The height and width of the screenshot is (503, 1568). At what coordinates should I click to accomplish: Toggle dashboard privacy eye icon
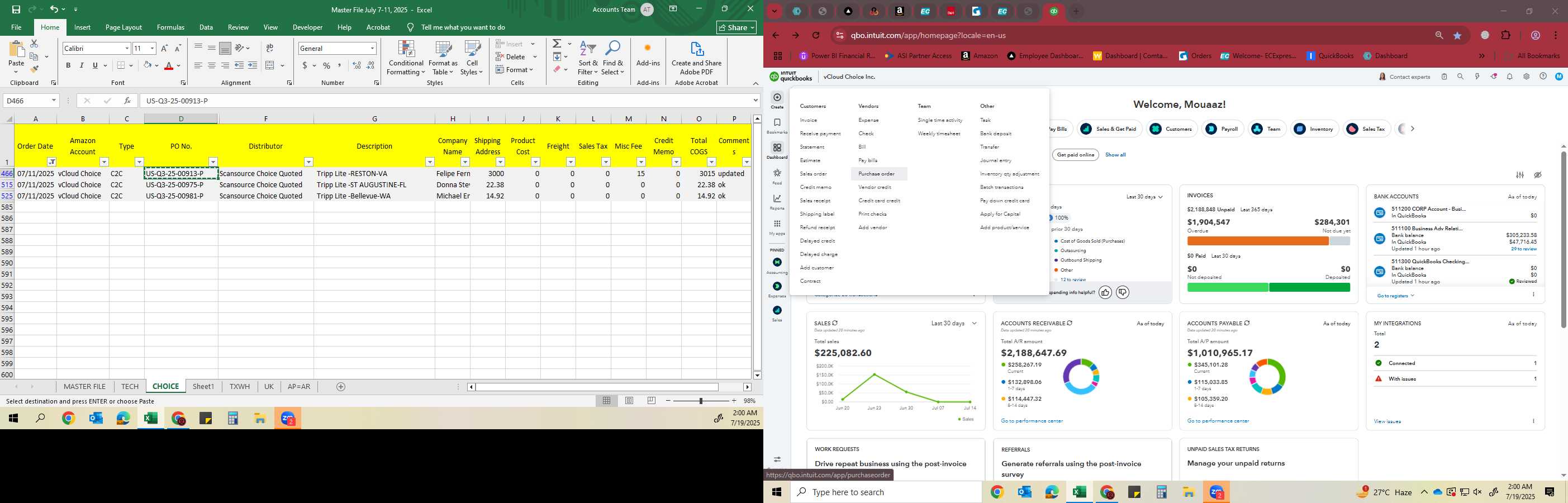coord(1538,175)
